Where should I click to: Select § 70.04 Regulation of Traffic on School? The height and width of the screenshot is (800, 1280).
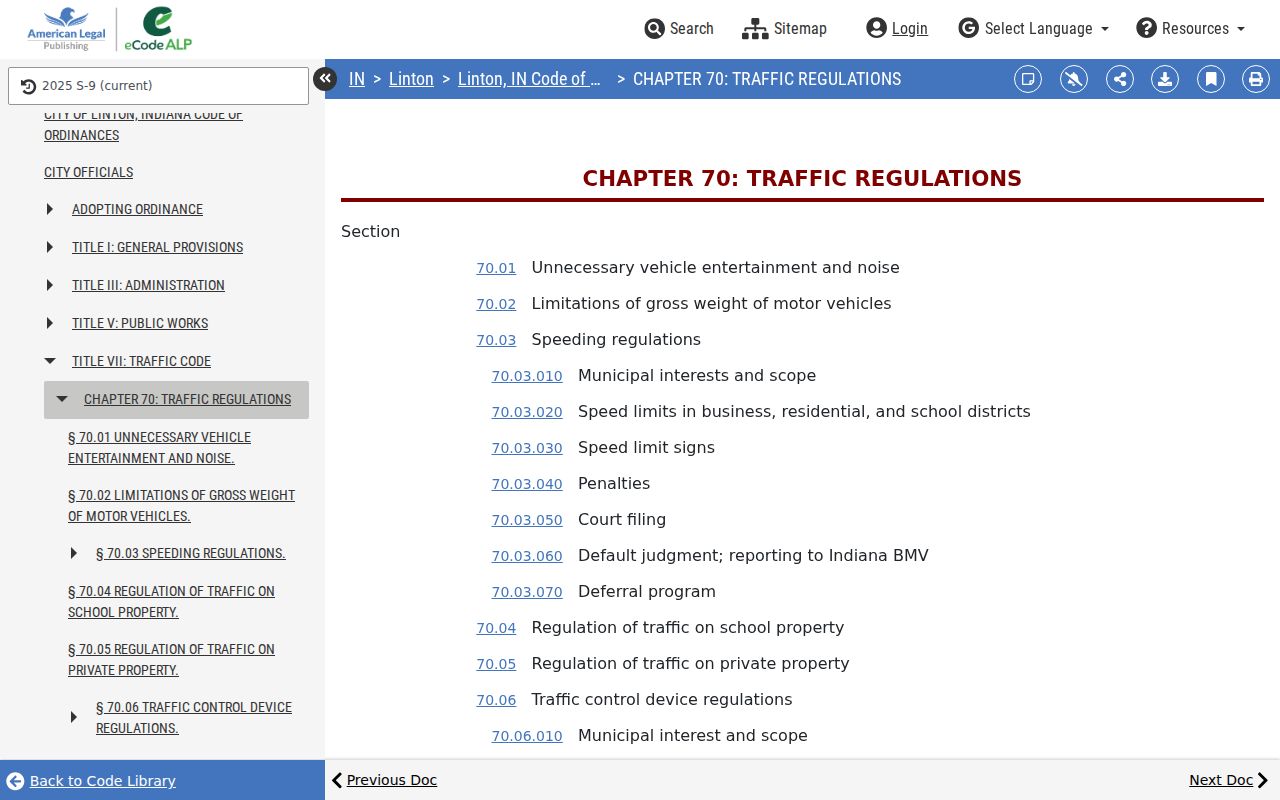[171, 602]
